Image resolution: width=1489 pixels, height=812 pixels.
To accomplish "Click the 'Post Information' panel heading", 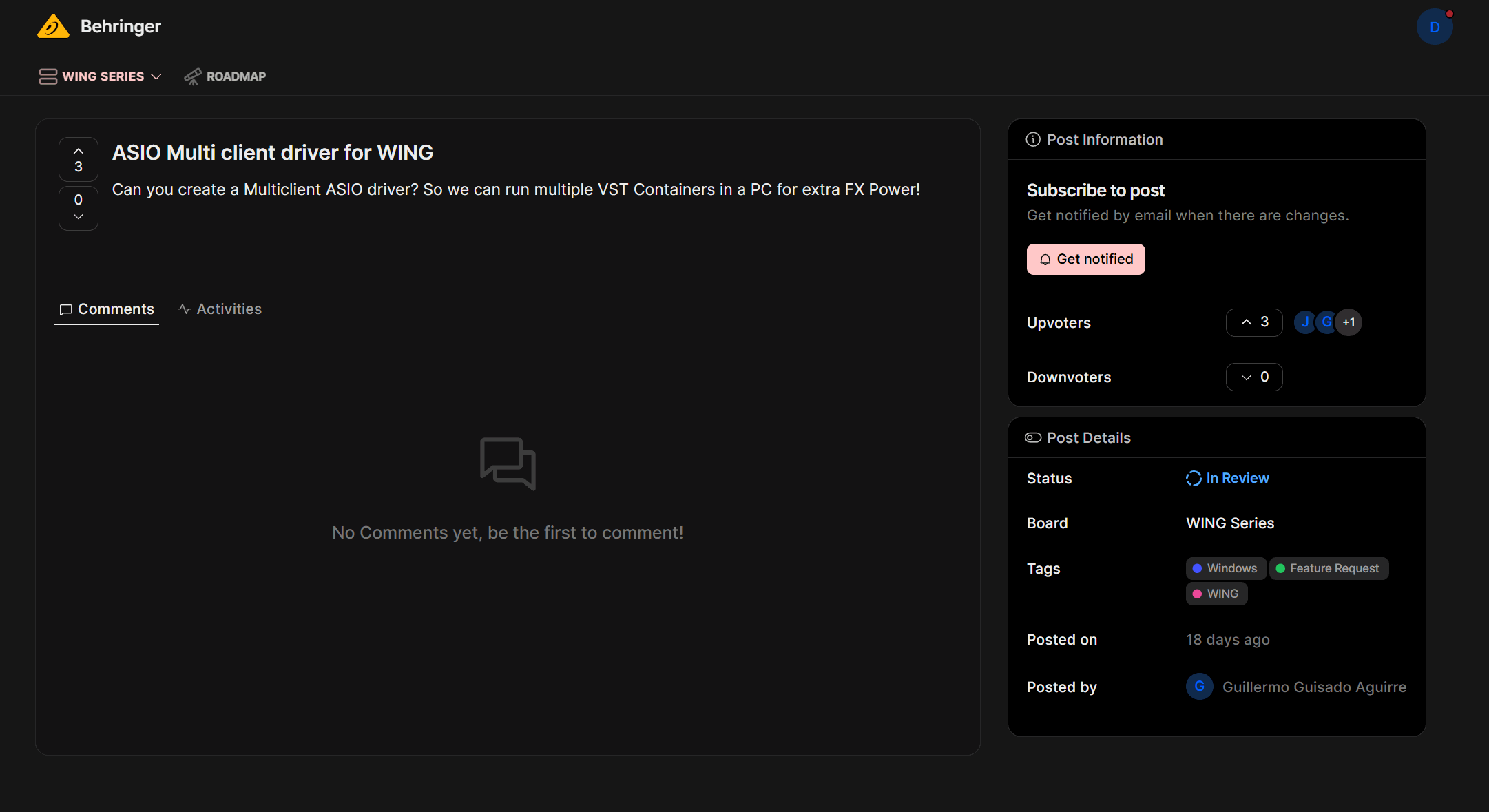I will [1105, 140].
